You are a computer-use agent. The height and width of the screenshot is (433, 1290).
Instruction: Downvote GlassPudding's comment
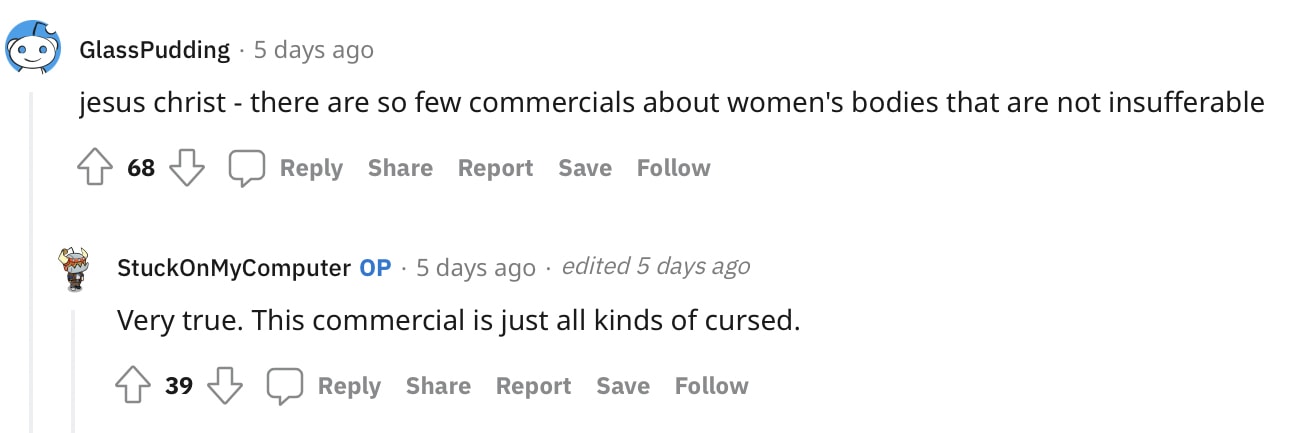tap(186, 168)
